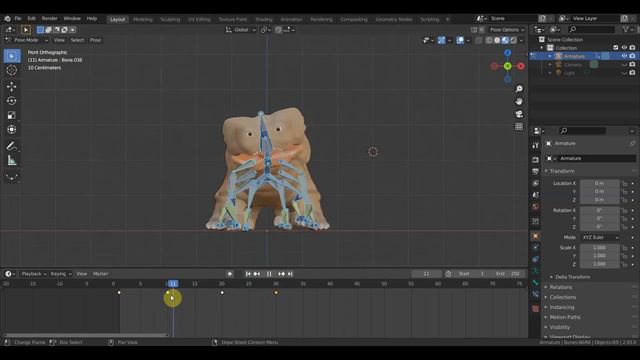Viewport: 640px width, 360px height.
Task: Switch orthographic/perspective grid icon
Action: coord(519,127)
